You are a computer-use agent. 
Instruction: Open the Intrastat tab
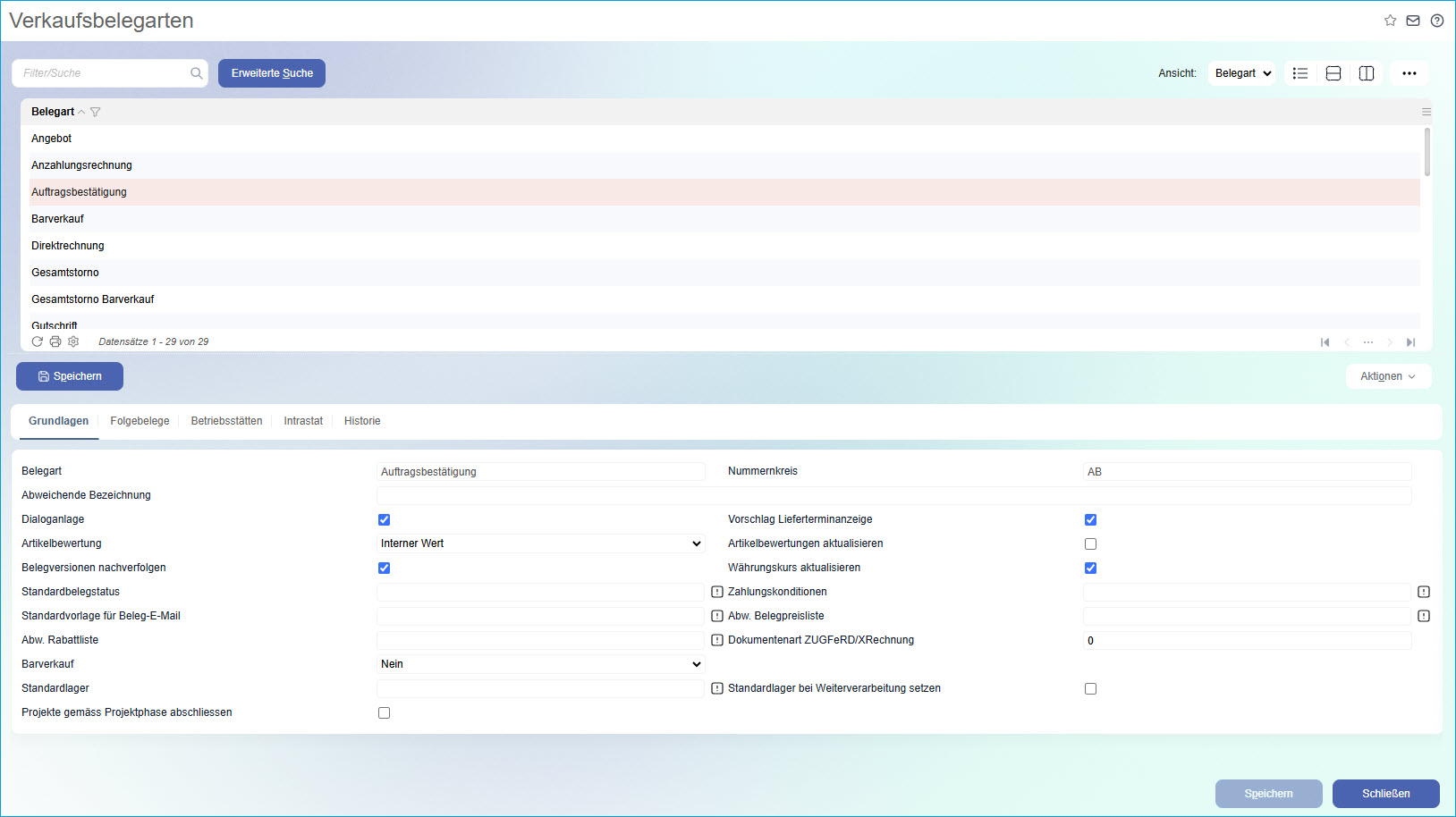pos(303,420)
